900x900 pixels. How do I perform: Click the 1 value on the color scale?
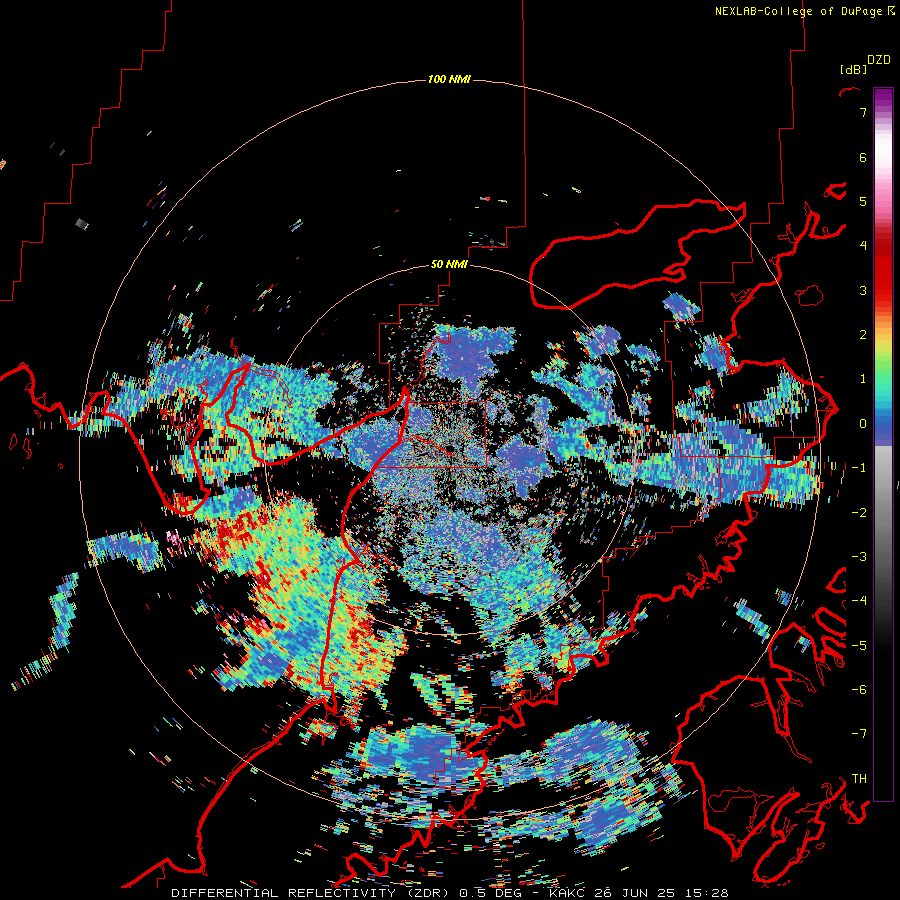click(x=863, y=379)
